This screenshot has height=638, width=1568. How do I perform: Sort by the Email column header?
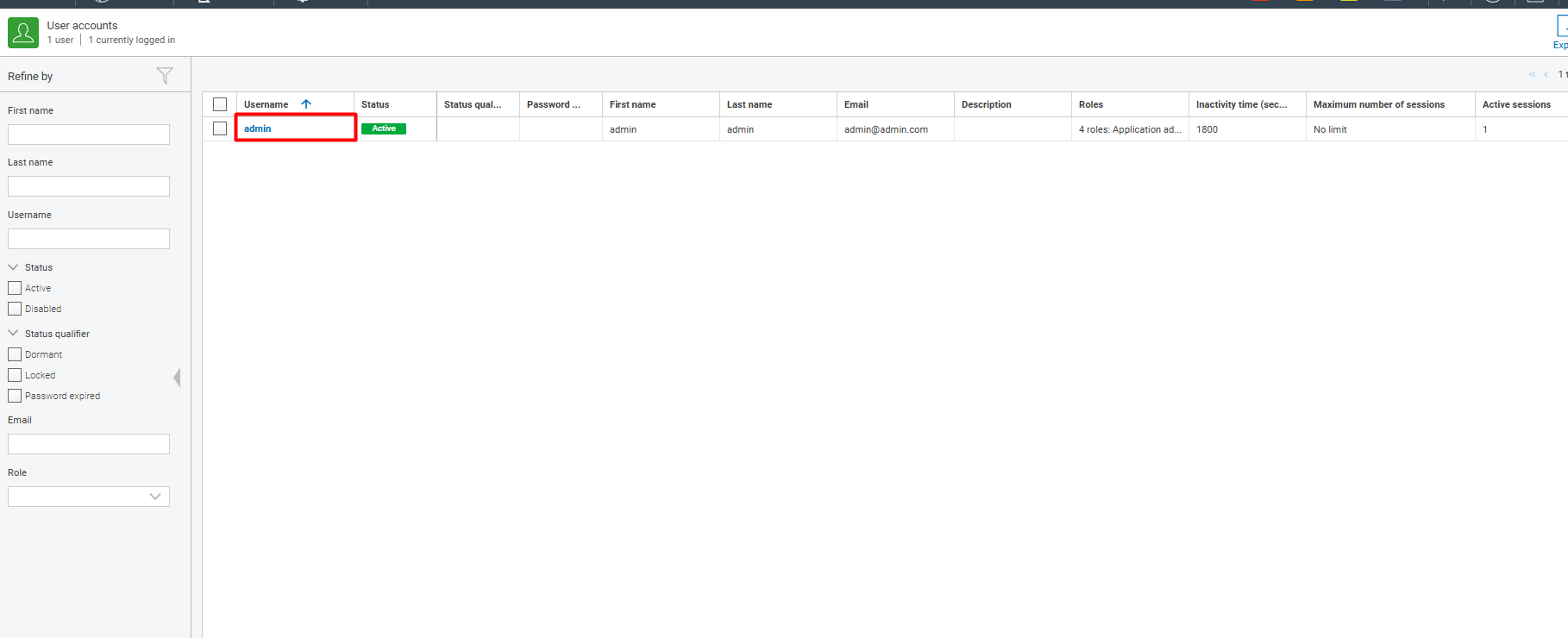click(x=895, y=104)
